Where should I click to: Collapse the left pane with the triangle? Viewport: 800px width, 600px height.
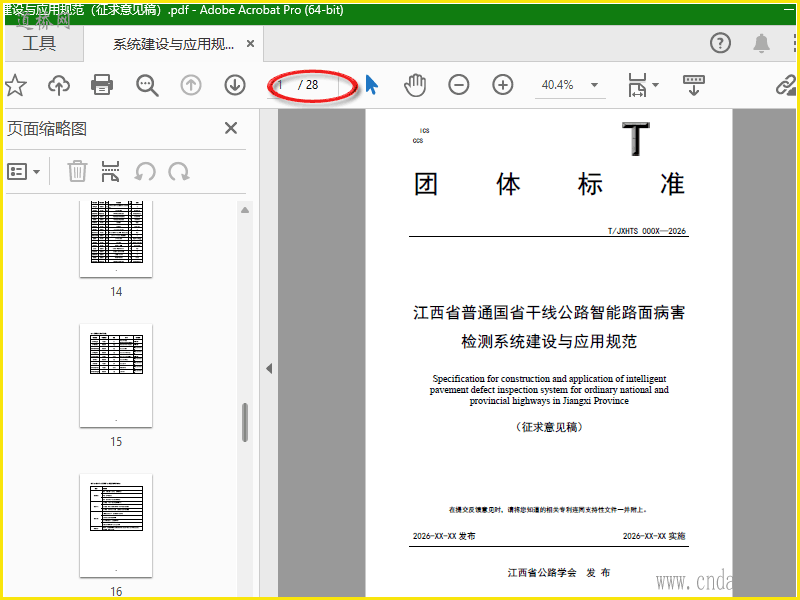[269, 368]
